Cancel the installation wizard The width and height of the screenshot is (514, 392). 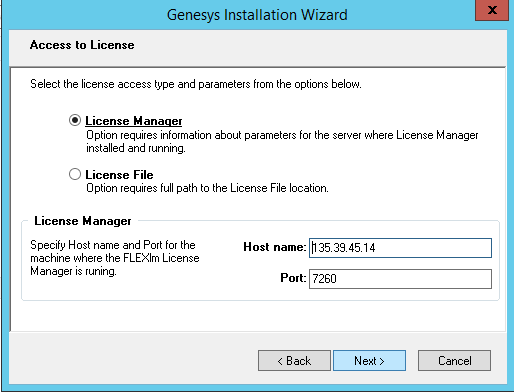(x=454, y=360)
